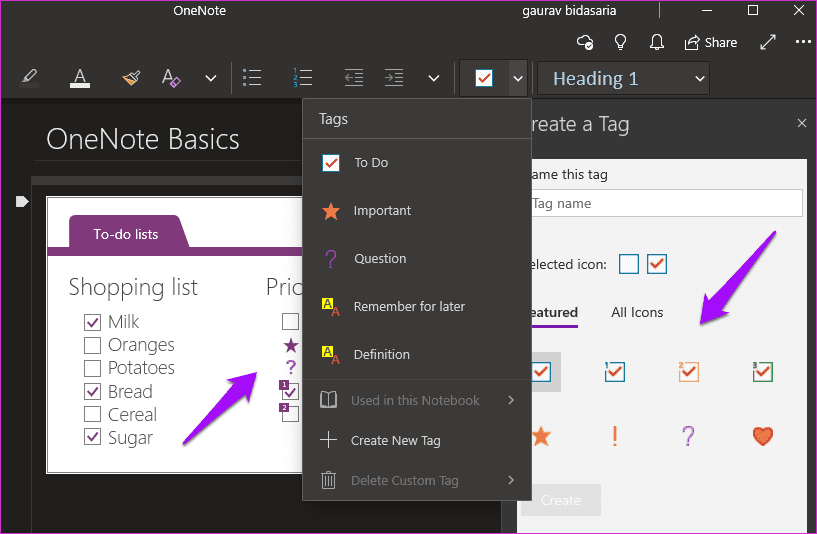Choose the Remember for later tag
The width and height of the screenshot is (817, 534).
pos(417,306)
